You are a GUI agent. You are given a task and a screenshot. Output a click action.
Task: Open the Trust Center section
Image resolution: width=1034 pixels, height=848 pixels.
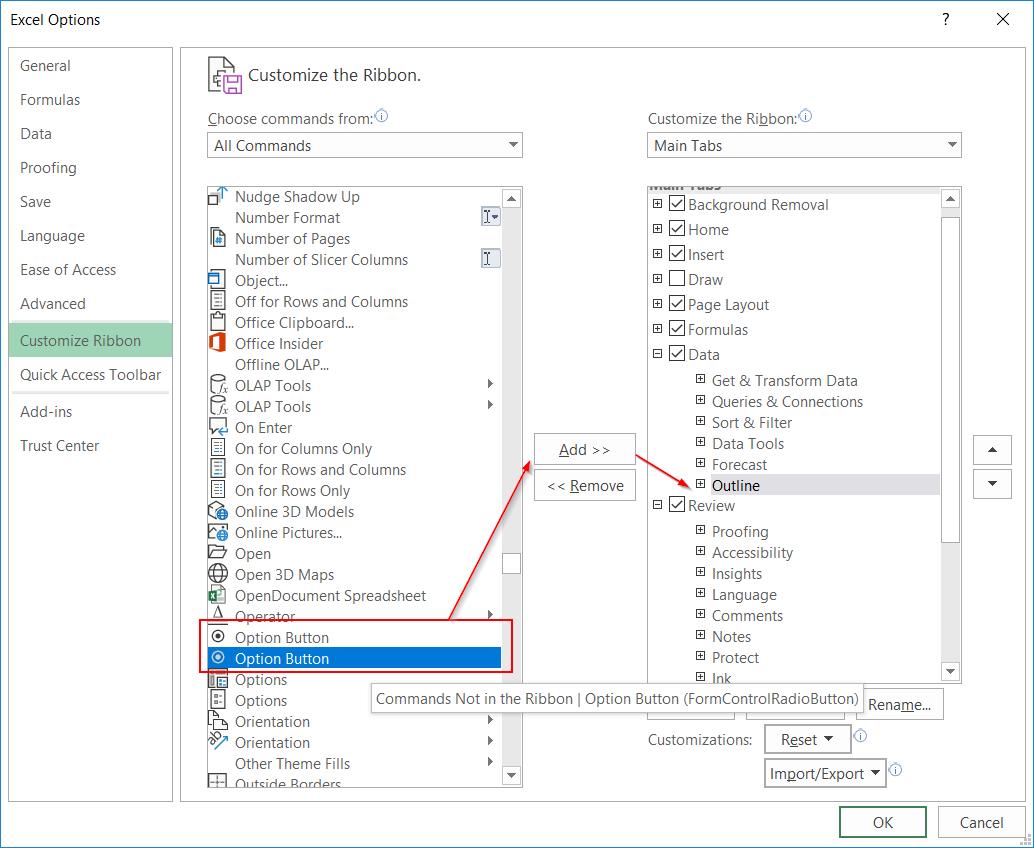point(59,446)
